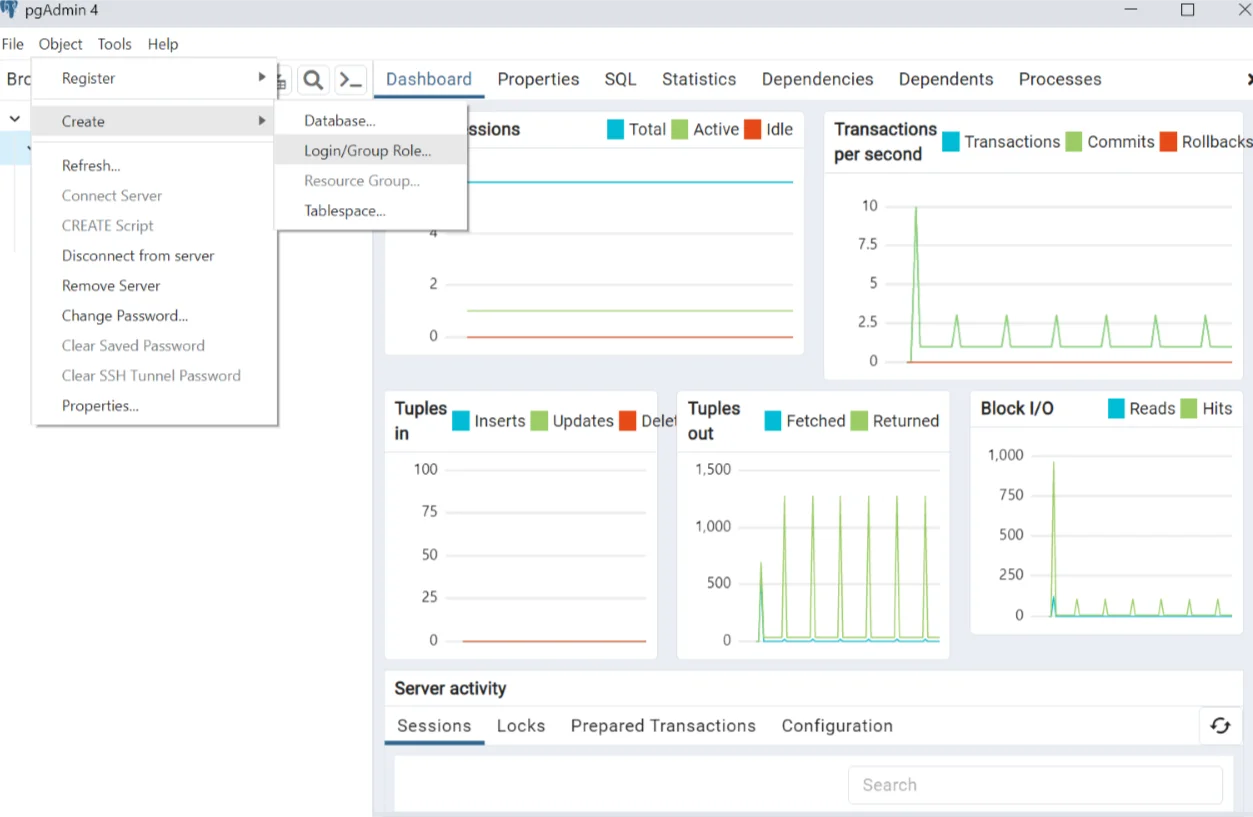Choose Change Password... entry

click(154, 316)
